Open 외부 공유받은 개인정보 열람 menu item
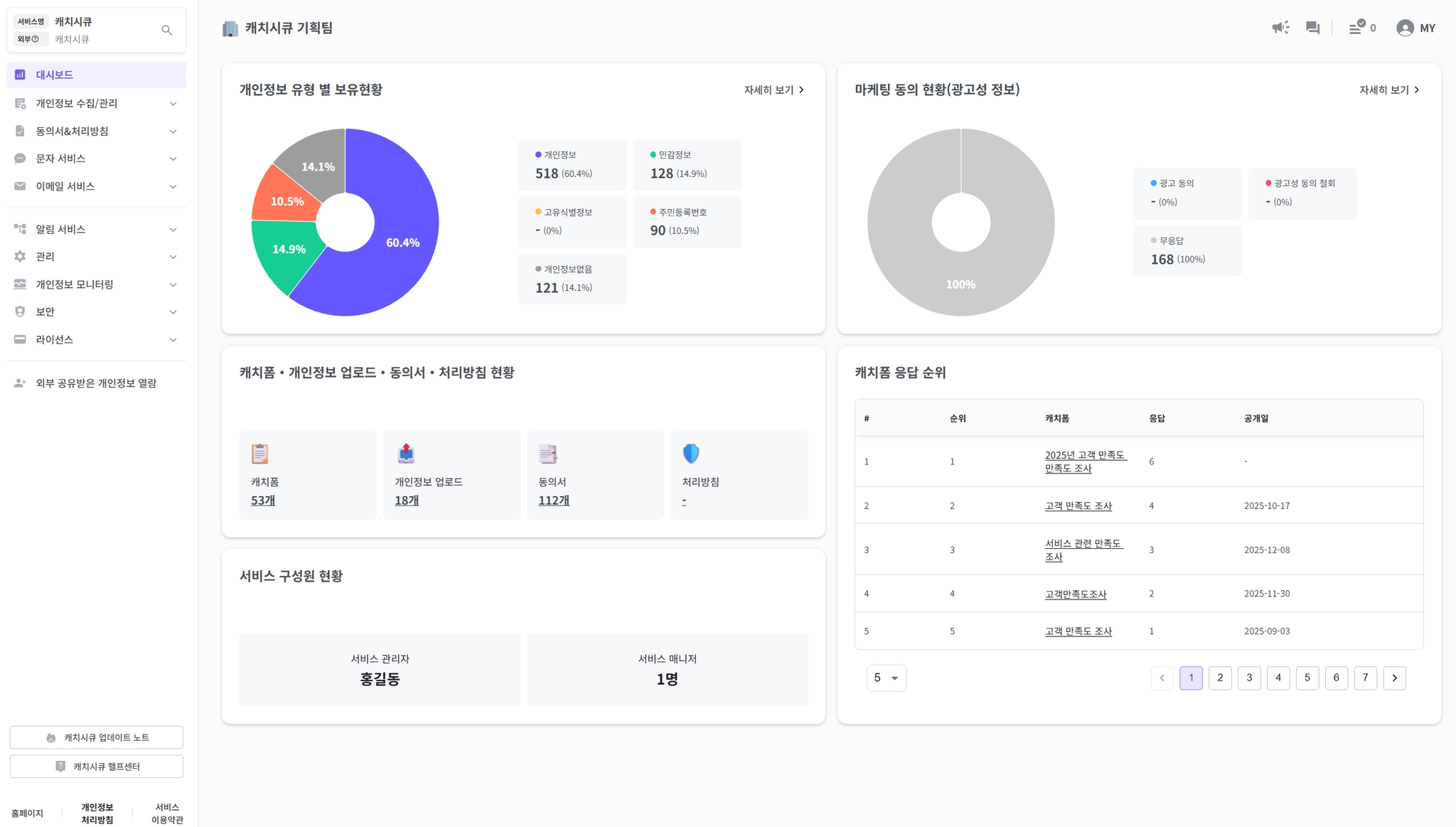Viewport: 1456px width, 827px height. 96,383
